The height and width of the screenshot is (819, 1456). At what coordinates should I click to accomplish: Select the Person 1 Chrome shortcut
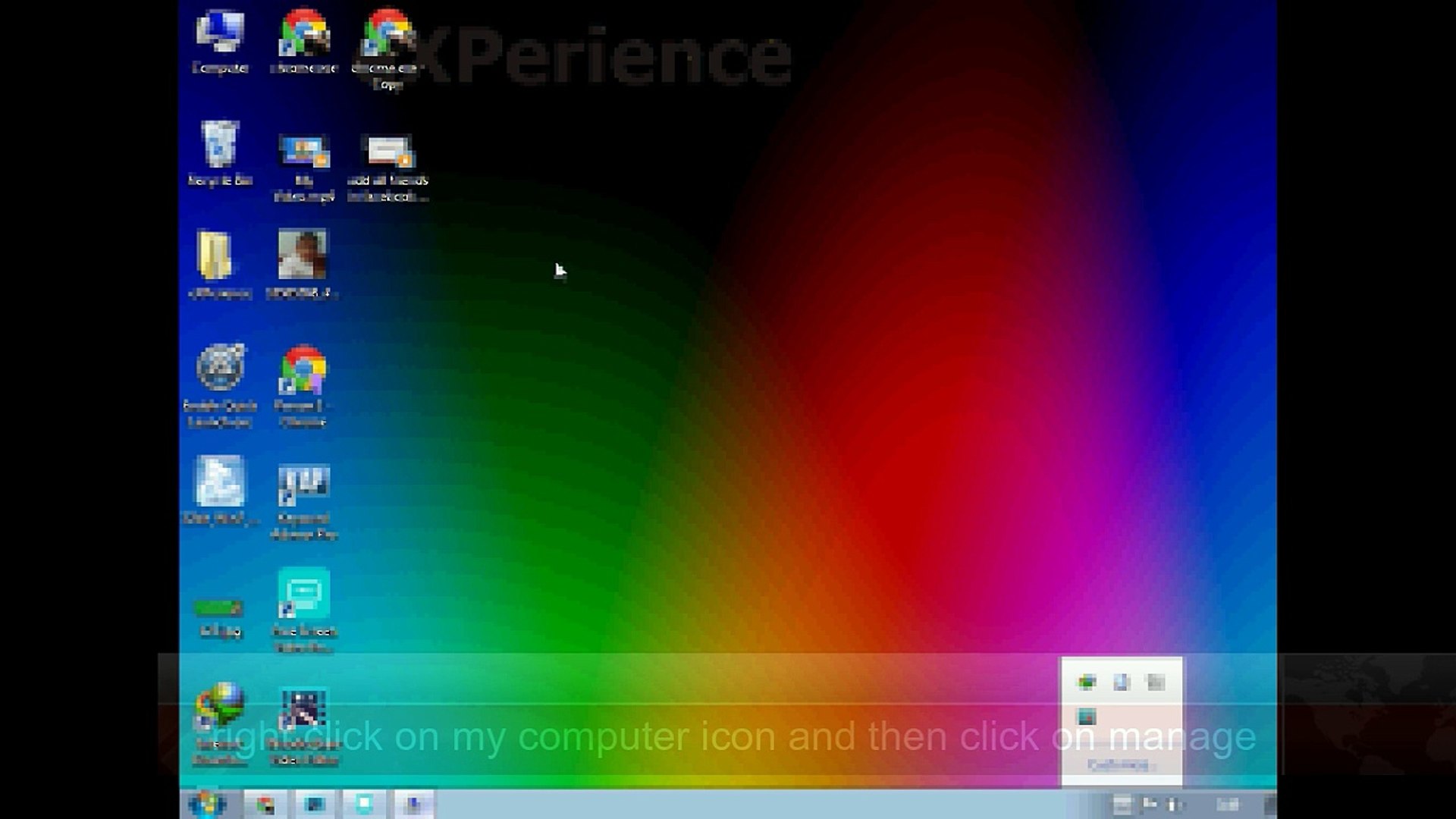pos(303,371)
